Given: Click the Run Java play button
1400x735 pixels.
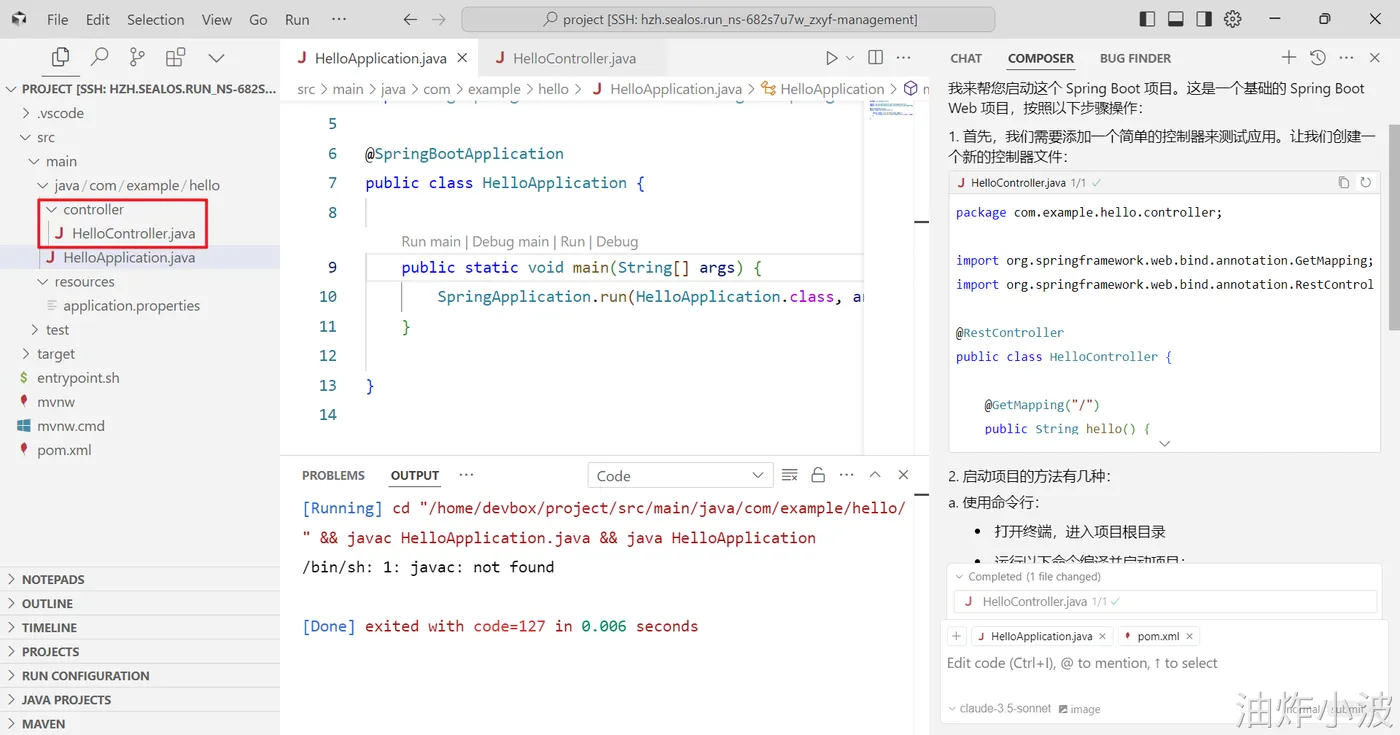Looking at the screenshot, I should [x=831, y=58].
